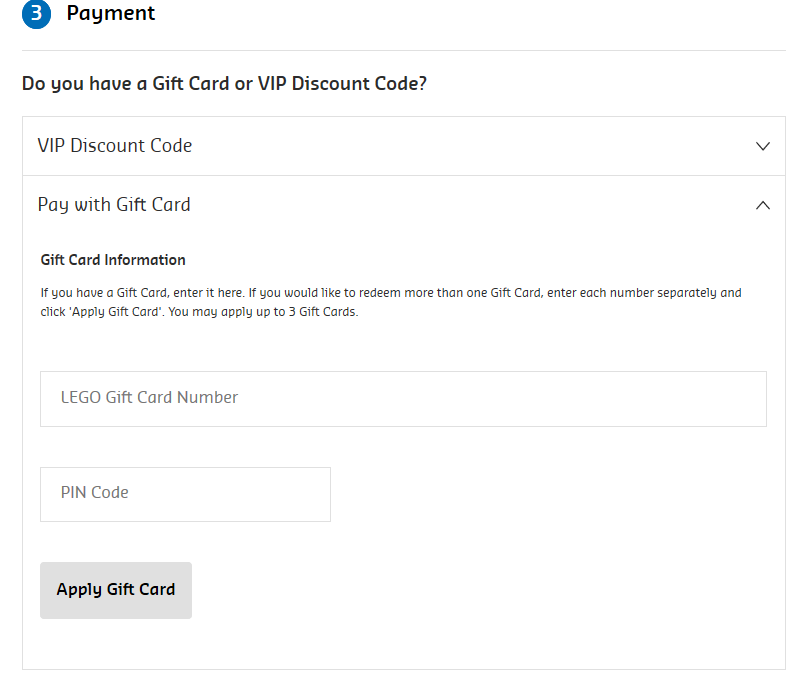The height and width of the screenshot is (685, 804).
Task: Click the blue step 3 circle badge
Action: coord(36,14)
